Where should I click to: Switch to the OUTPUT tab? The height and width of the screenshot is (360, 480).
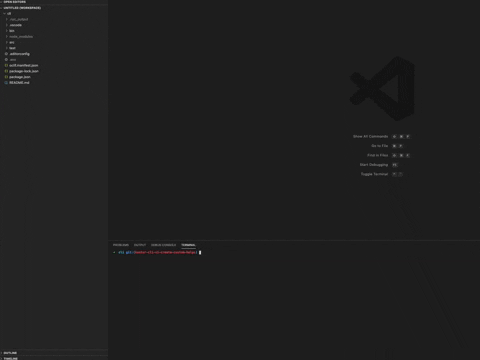140,245
